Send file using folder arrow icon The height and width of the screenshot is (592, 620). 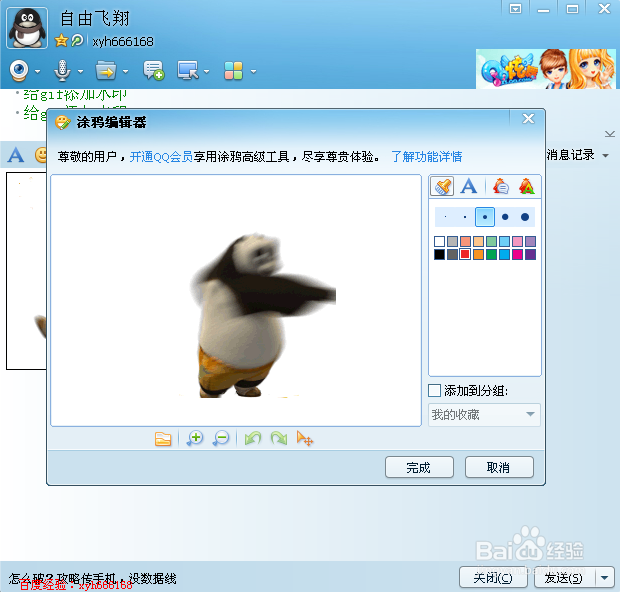pyautogui.click(x=106, y=71)
